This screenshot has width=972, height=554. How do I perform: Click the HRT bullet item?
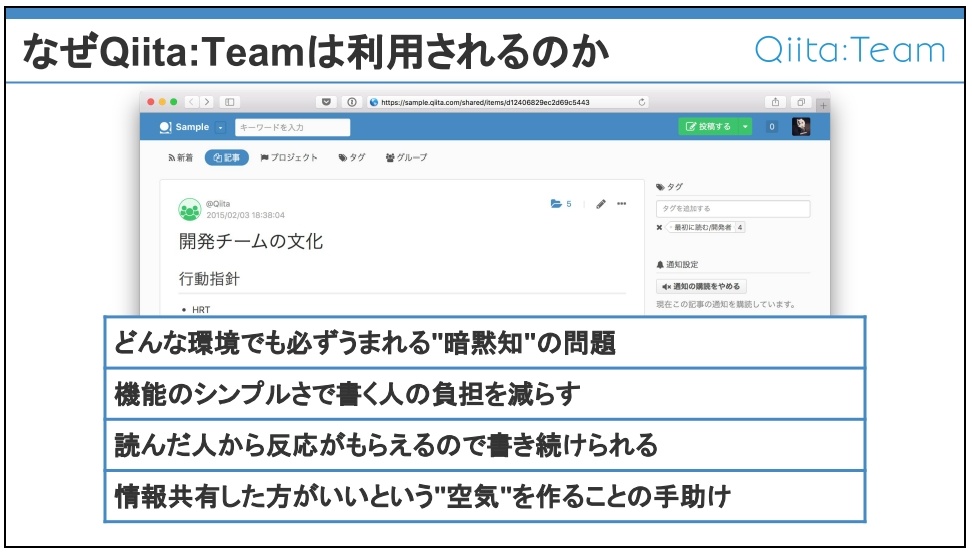click(201, 309)
